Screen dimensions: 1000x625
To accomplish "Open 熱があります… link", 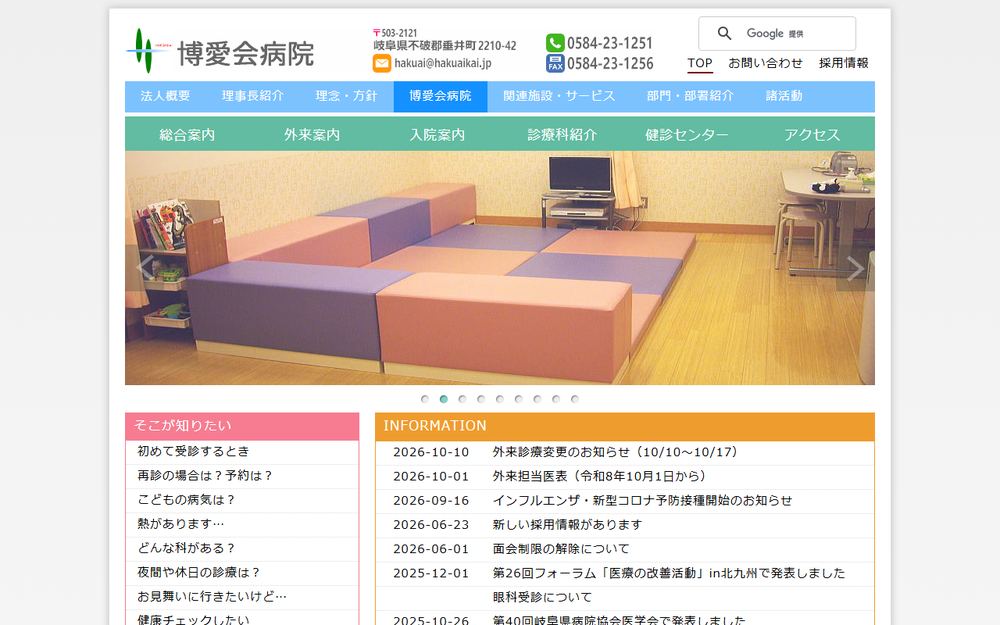I will (180, 524).
